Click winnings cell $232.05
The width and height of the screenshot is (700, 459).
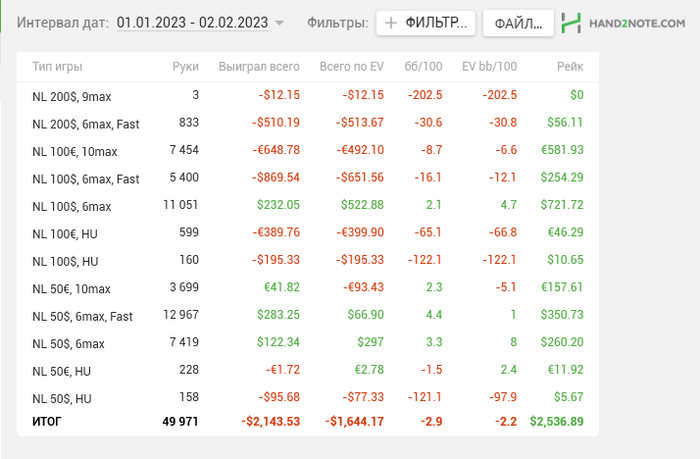click(x=278, y=205)
